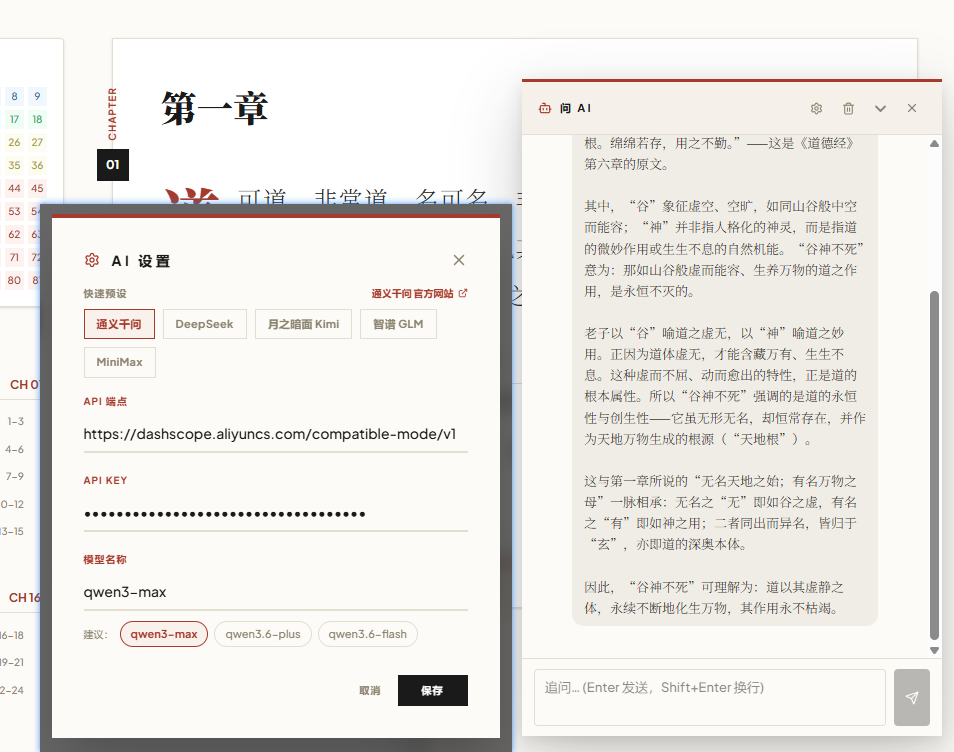This screenshot has height=752, width=954.
Task: Click 取消 to cancel settings
Action: pyautogui.click(x=370, y=691)
